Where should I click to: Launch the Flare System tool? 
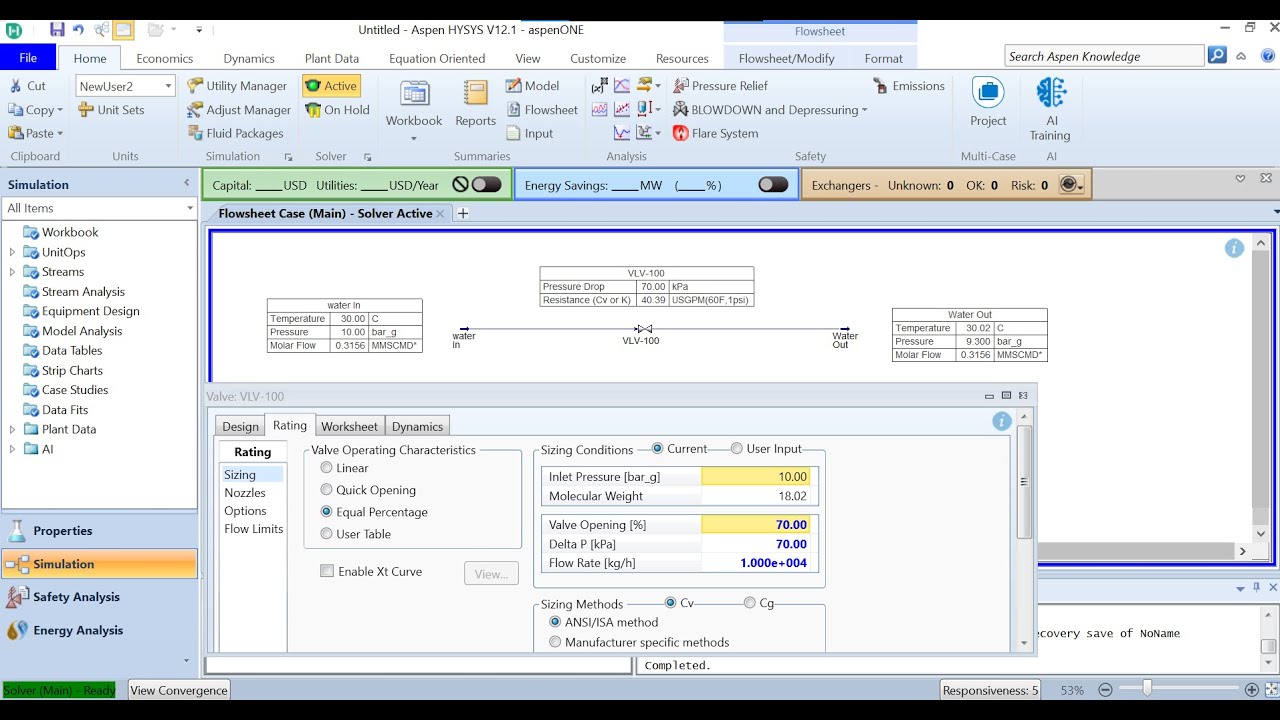tap(715, 133)
